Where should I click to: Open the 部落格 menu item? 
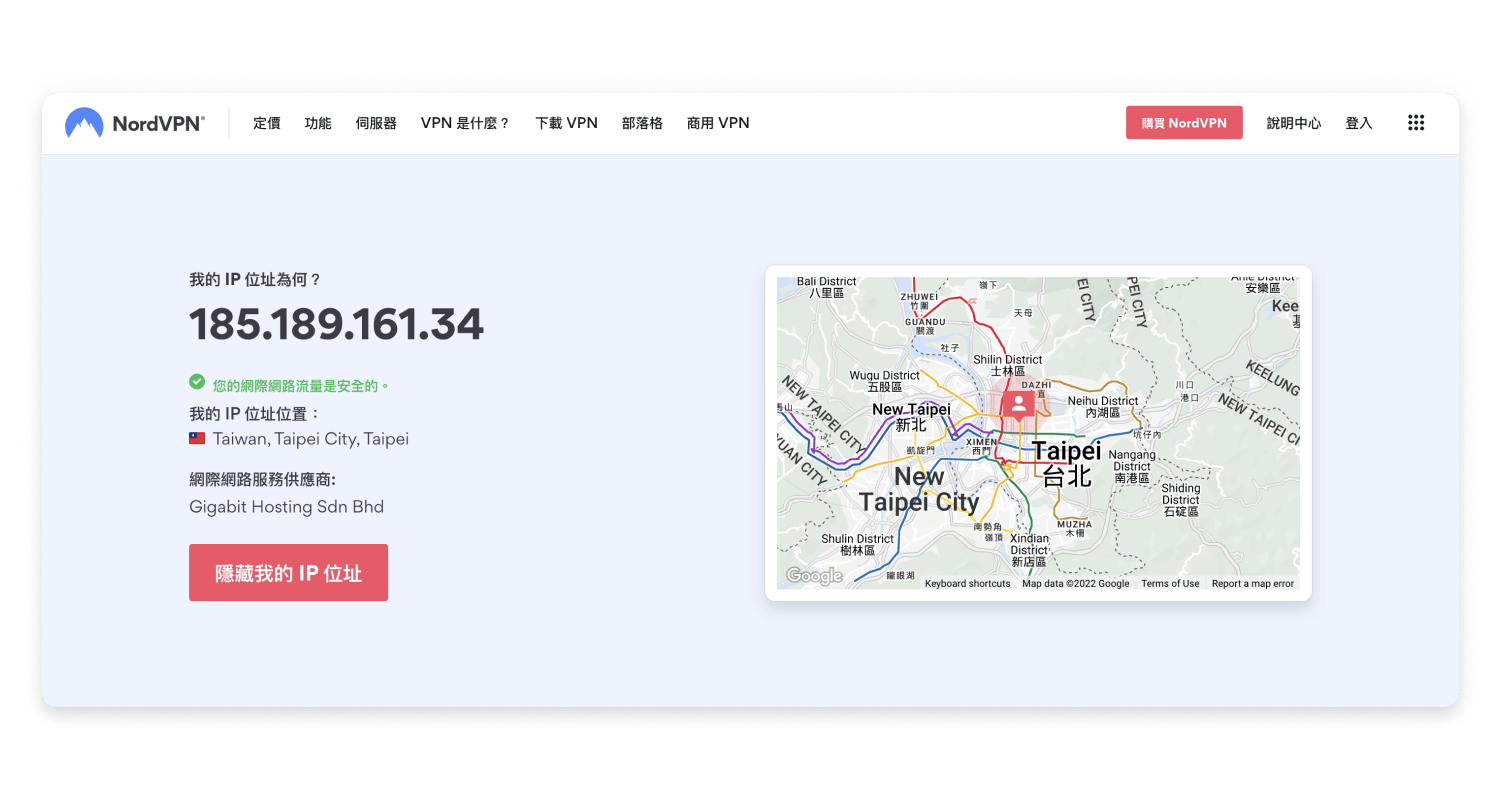tap(642, 123)
